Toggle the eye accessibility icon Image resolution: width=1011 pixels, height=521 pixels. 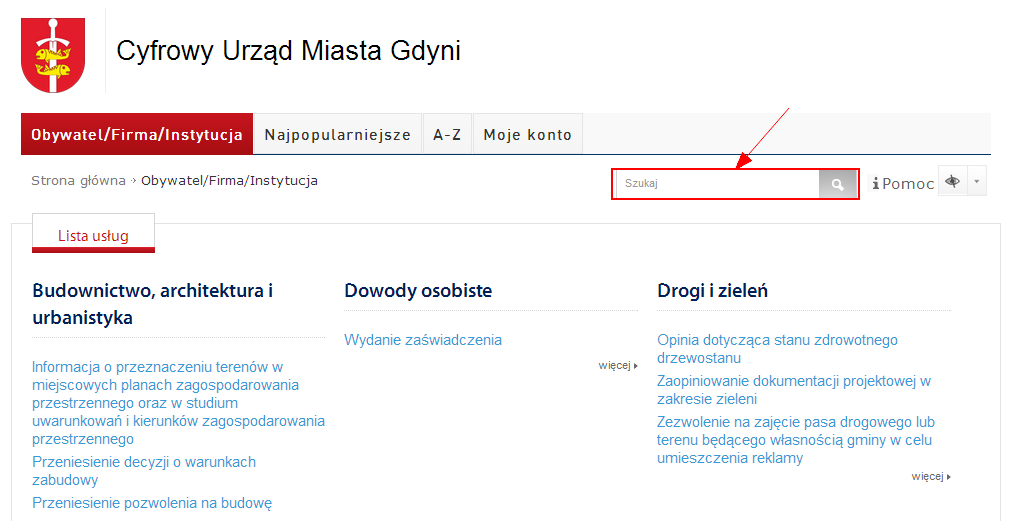[952, 182]
